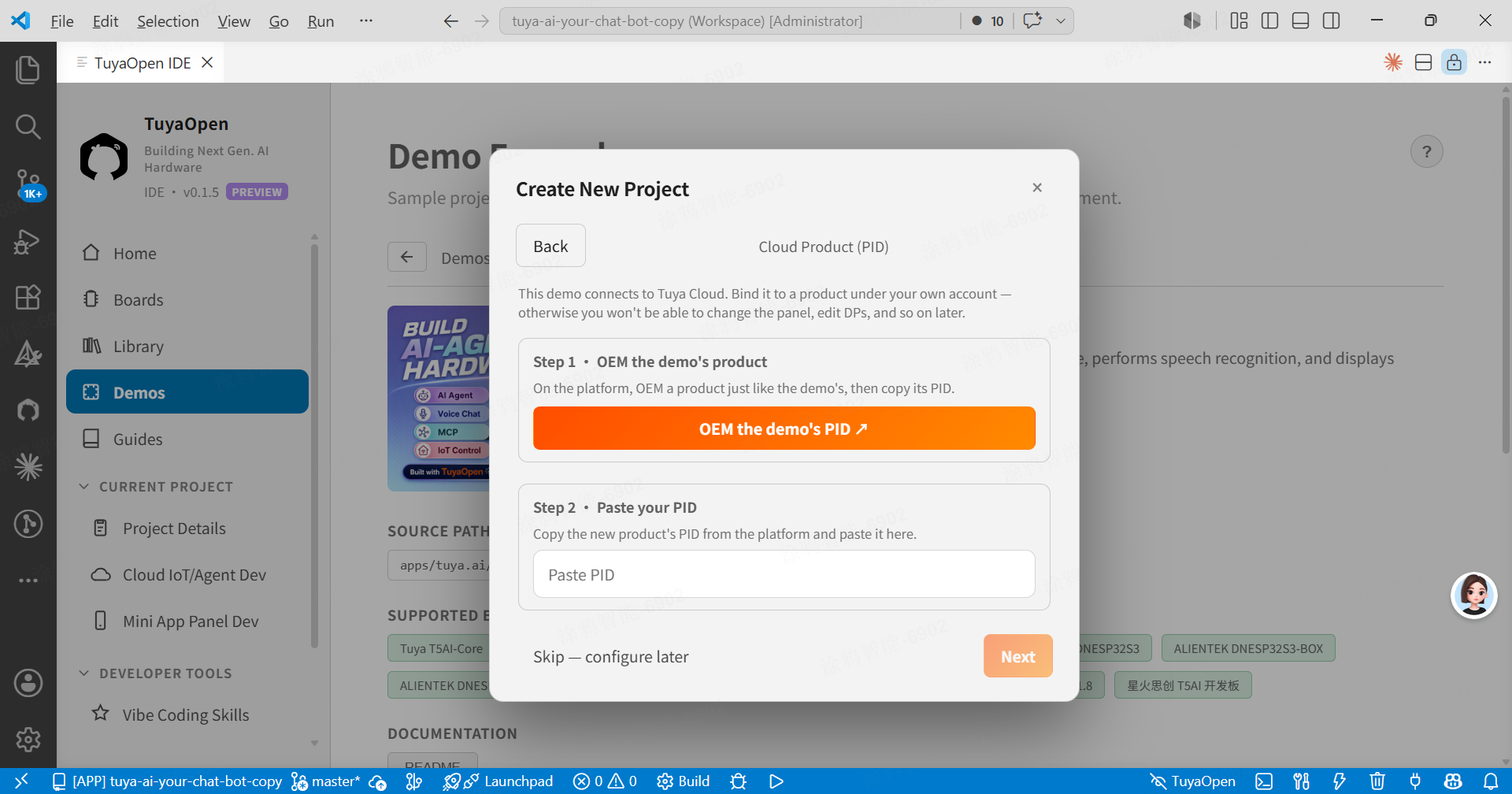
Task: Toggle the secondary side bar visibility
Action: click(1331, 21)
